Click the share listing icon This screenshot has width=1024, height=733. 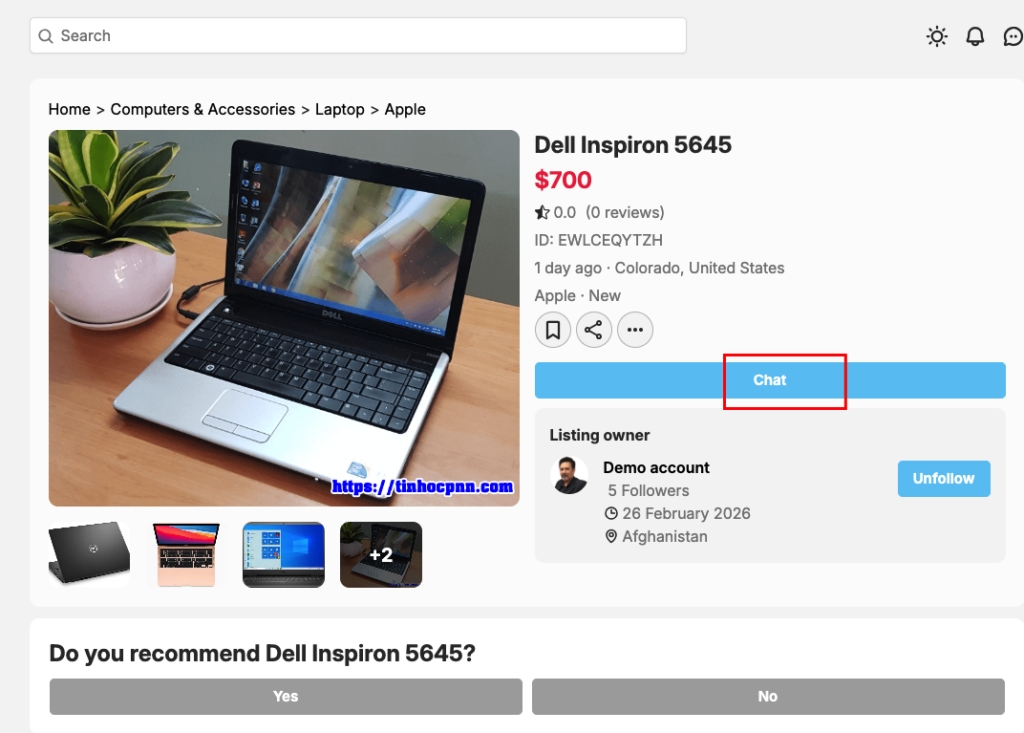(x=594, y=329)
